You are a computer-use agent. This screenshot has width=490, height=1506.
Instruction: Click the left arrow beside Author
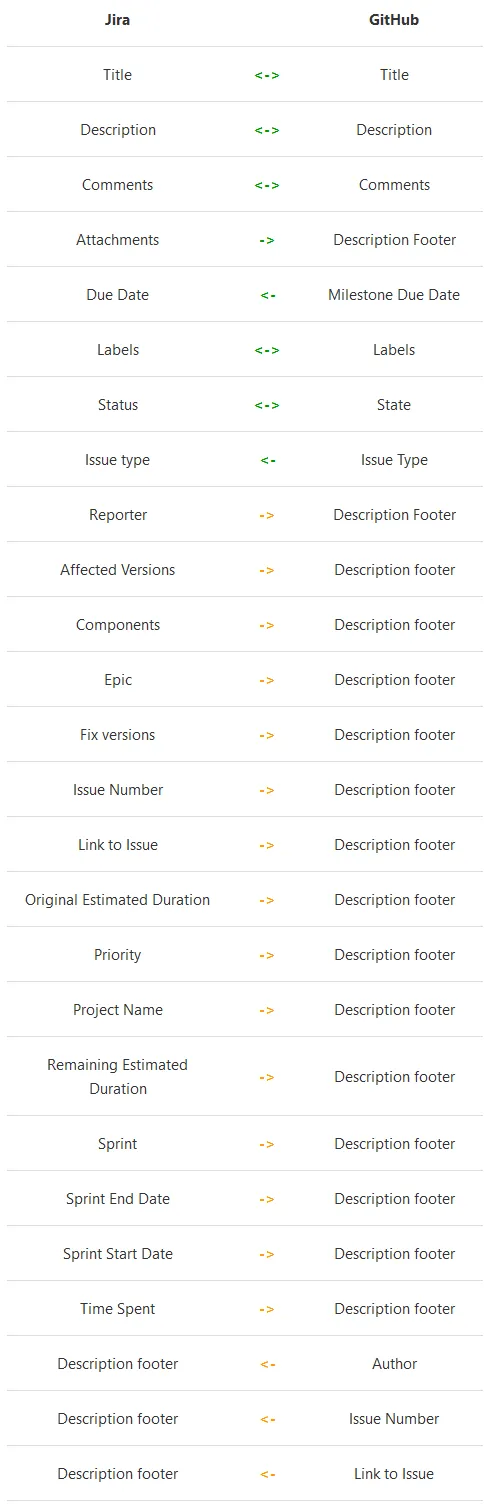click(267, 1364)
